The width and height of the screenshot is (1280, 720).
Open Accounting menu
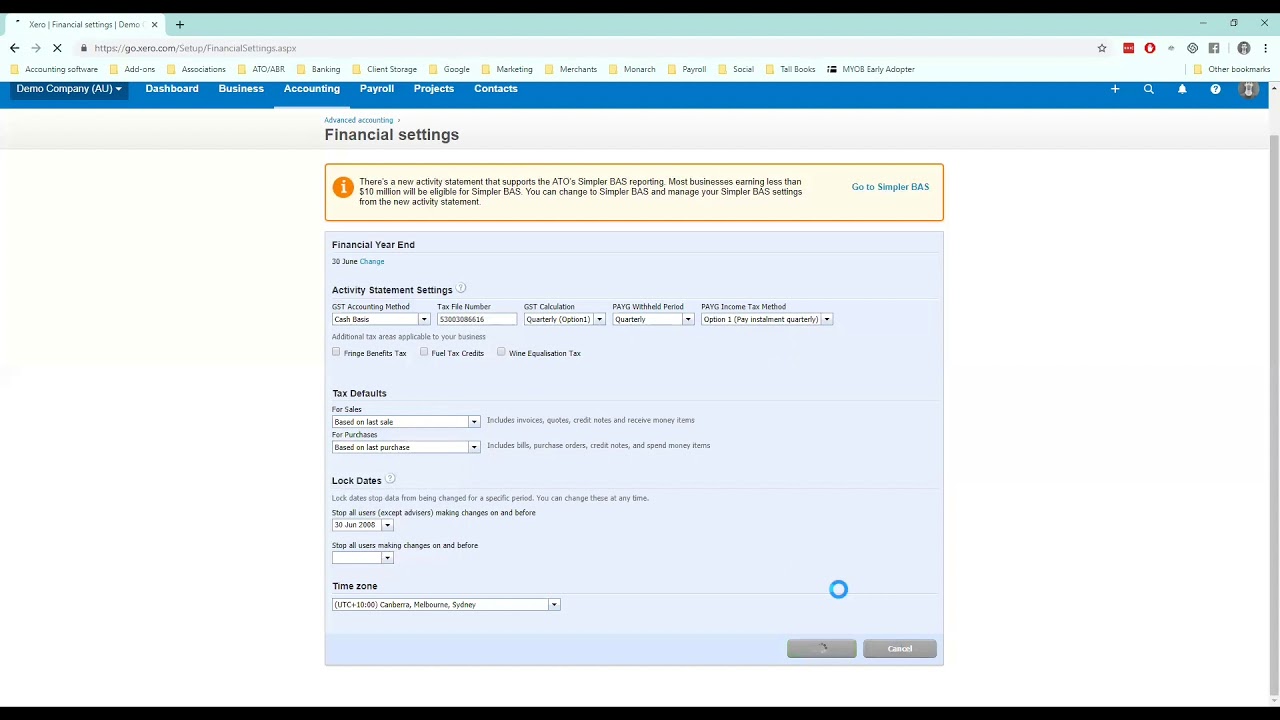(x=312, y=89)
